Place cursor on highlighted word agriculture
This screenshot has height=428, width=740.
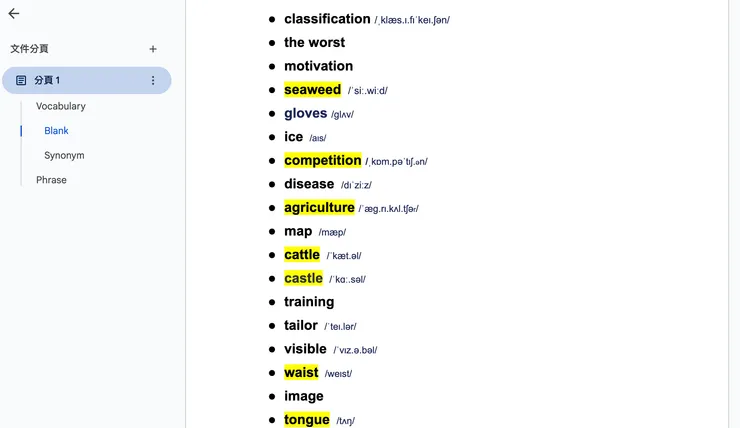(319, 208)
